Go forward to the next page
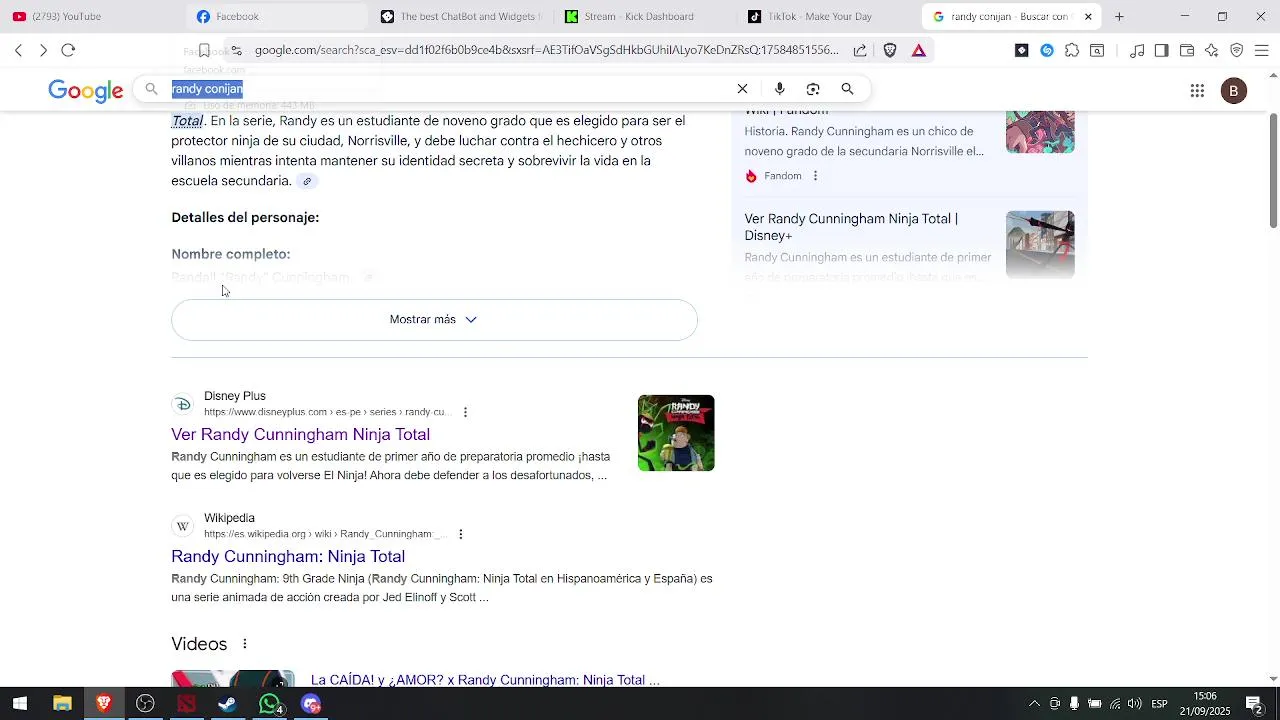This screenshot has width=1280, height=720. pyautogui.click(x=43, y=50)
